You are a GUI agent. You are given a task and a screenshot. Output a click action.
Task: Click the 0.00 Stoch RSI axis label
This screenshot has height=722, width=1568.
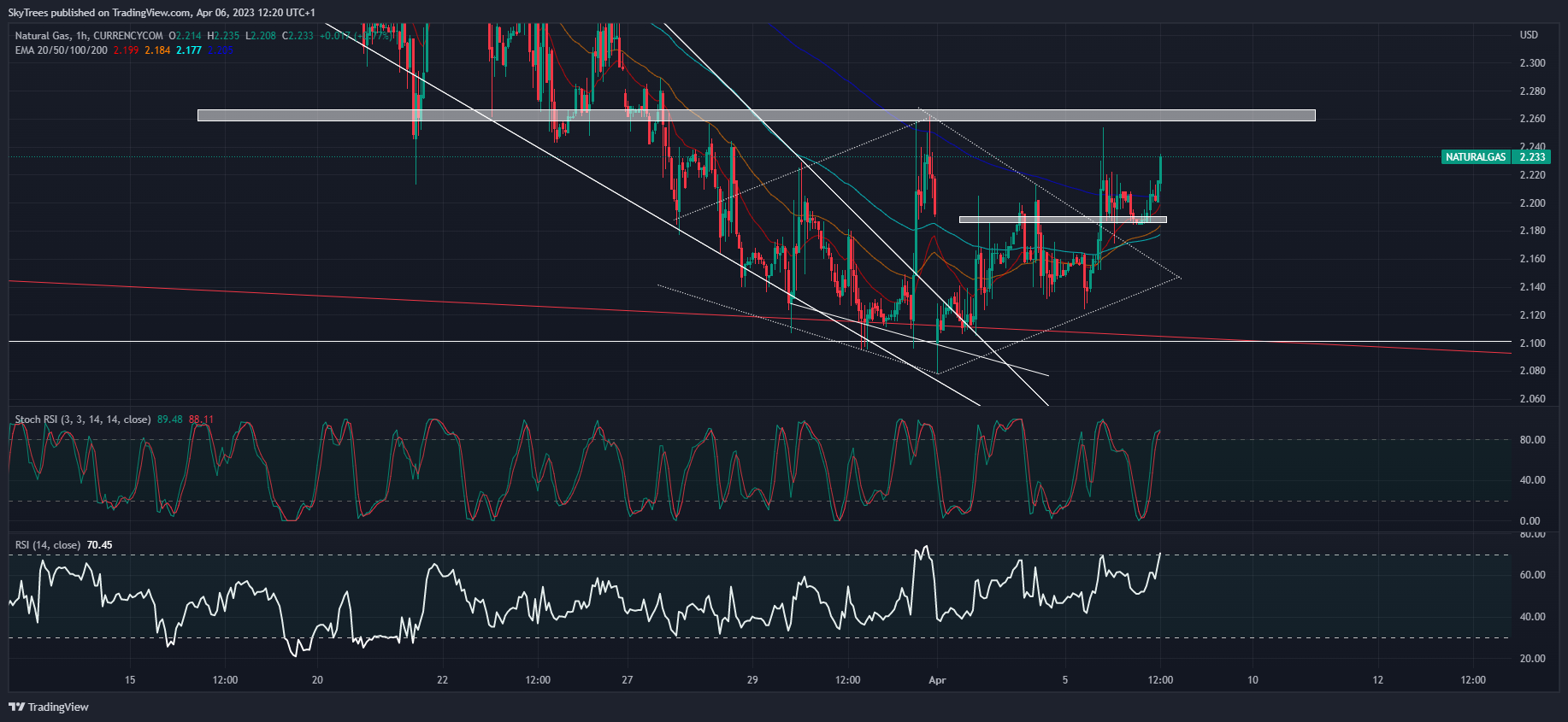[1530, 521]
